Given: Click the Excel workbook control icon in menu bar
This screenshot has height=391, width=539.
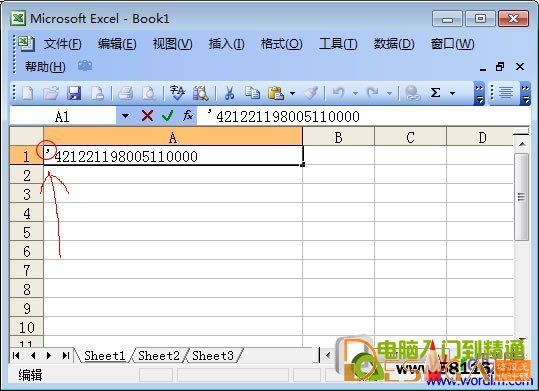Looking at the screenshot, I should point(26,43).
